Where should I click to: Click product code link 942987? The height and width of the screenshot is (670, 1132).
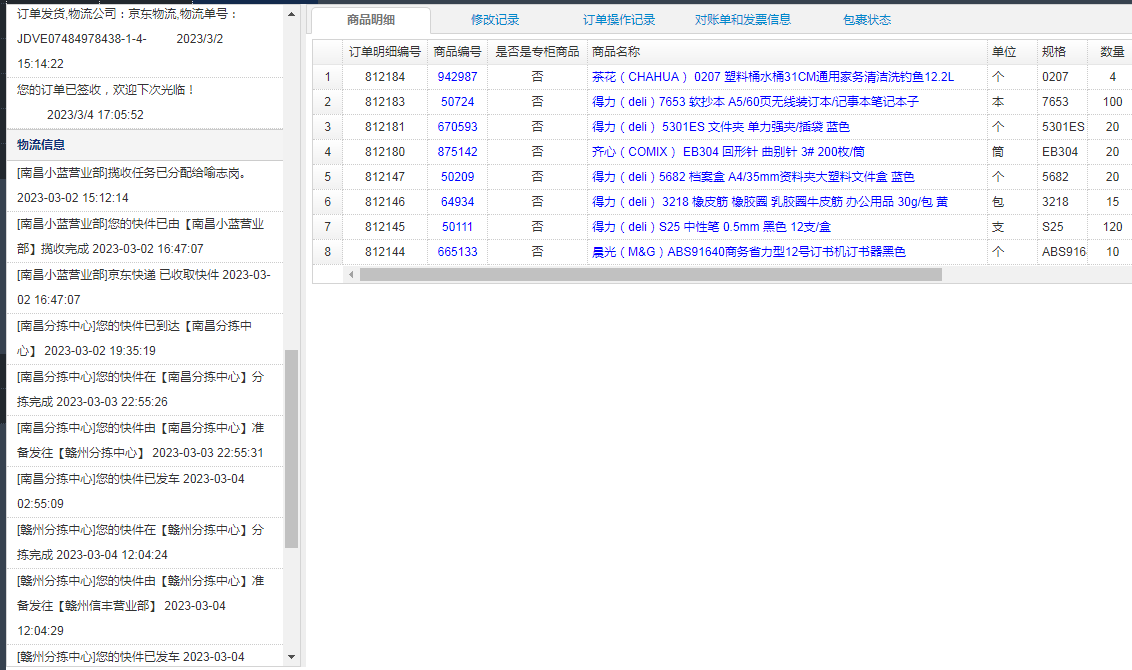(457, 77)
